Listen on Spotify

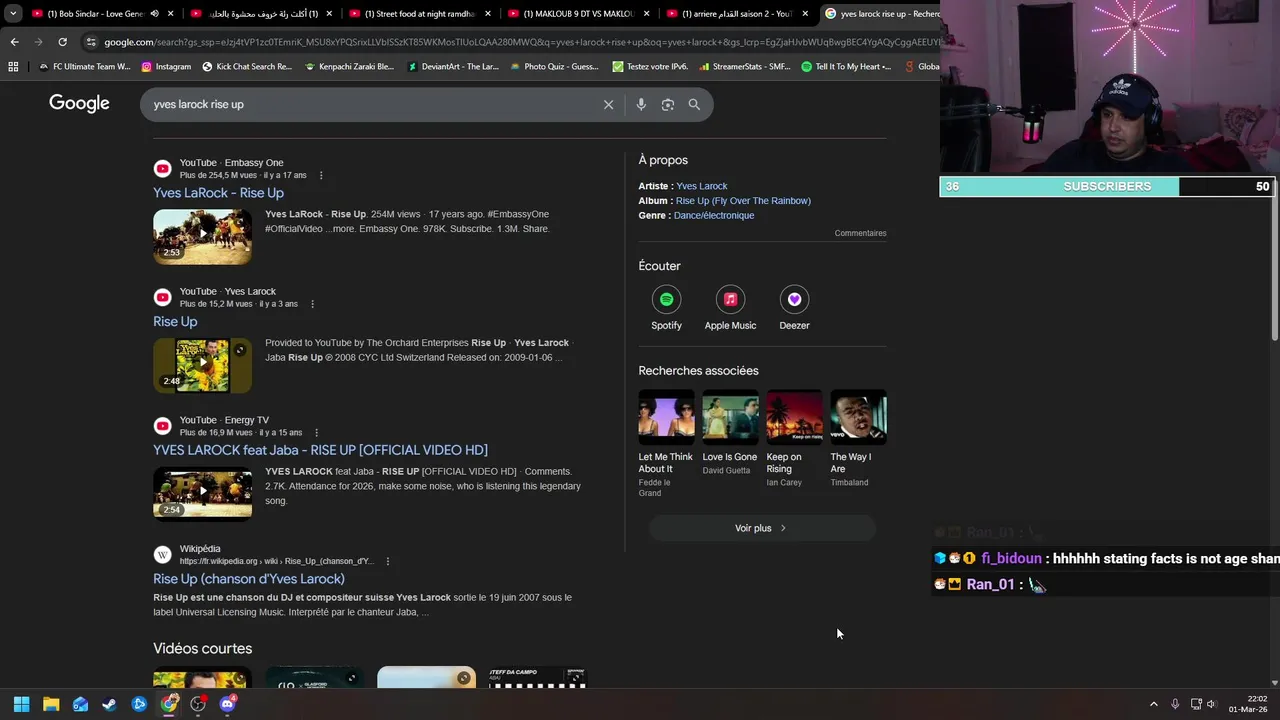(666, 308)
